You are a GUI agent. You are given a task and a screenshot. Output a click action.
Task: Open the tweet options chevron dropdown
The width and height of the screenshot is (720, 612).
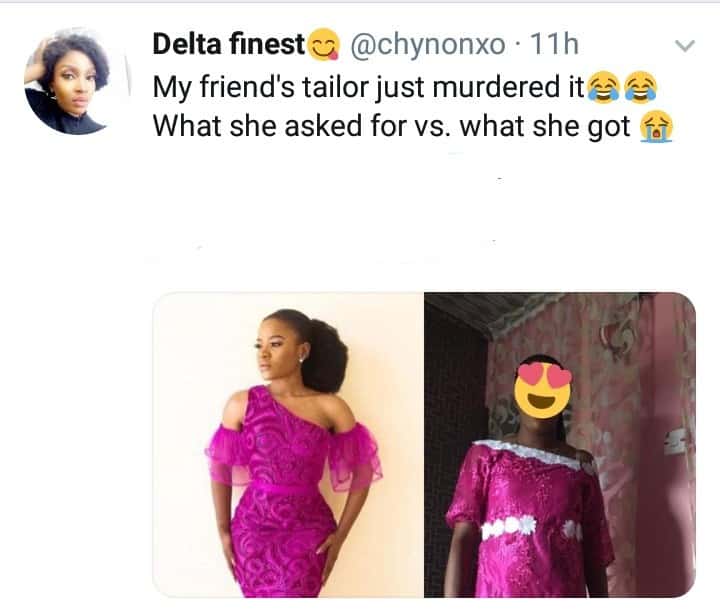coord(685,46)
